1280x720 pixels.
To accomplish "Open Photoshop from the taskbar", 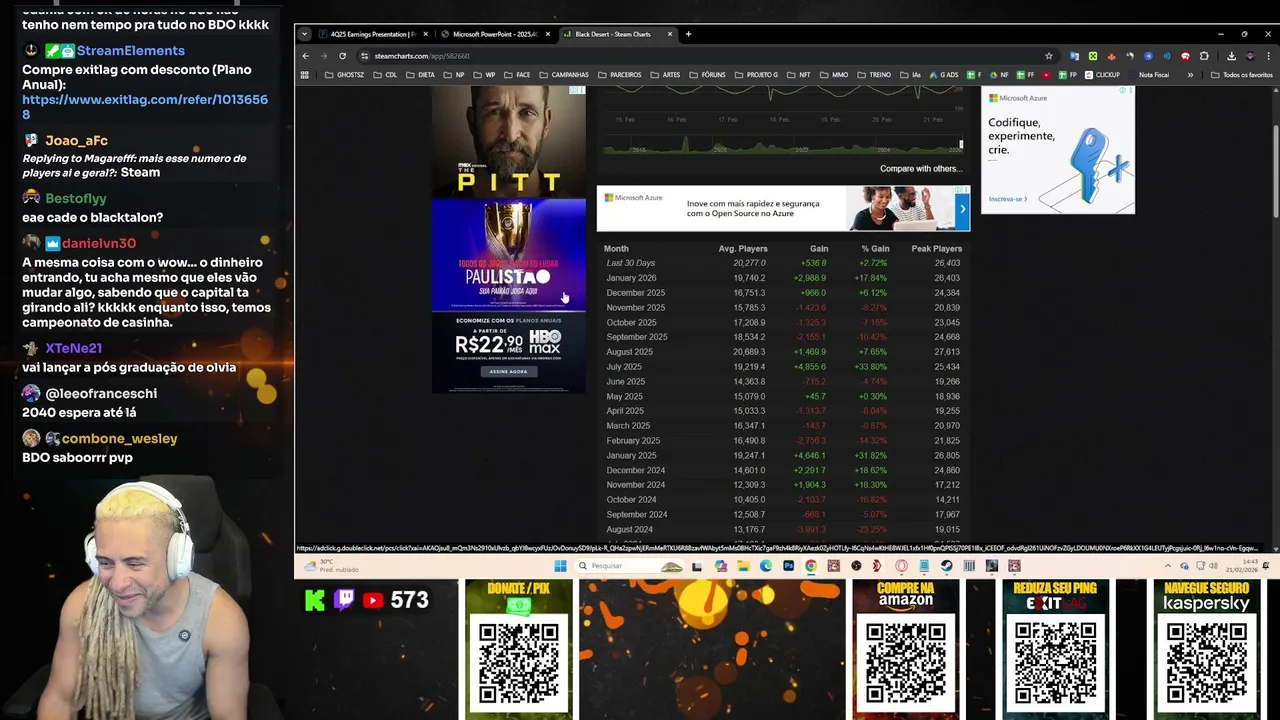I will pyautogui.click(x=788, y=566).
